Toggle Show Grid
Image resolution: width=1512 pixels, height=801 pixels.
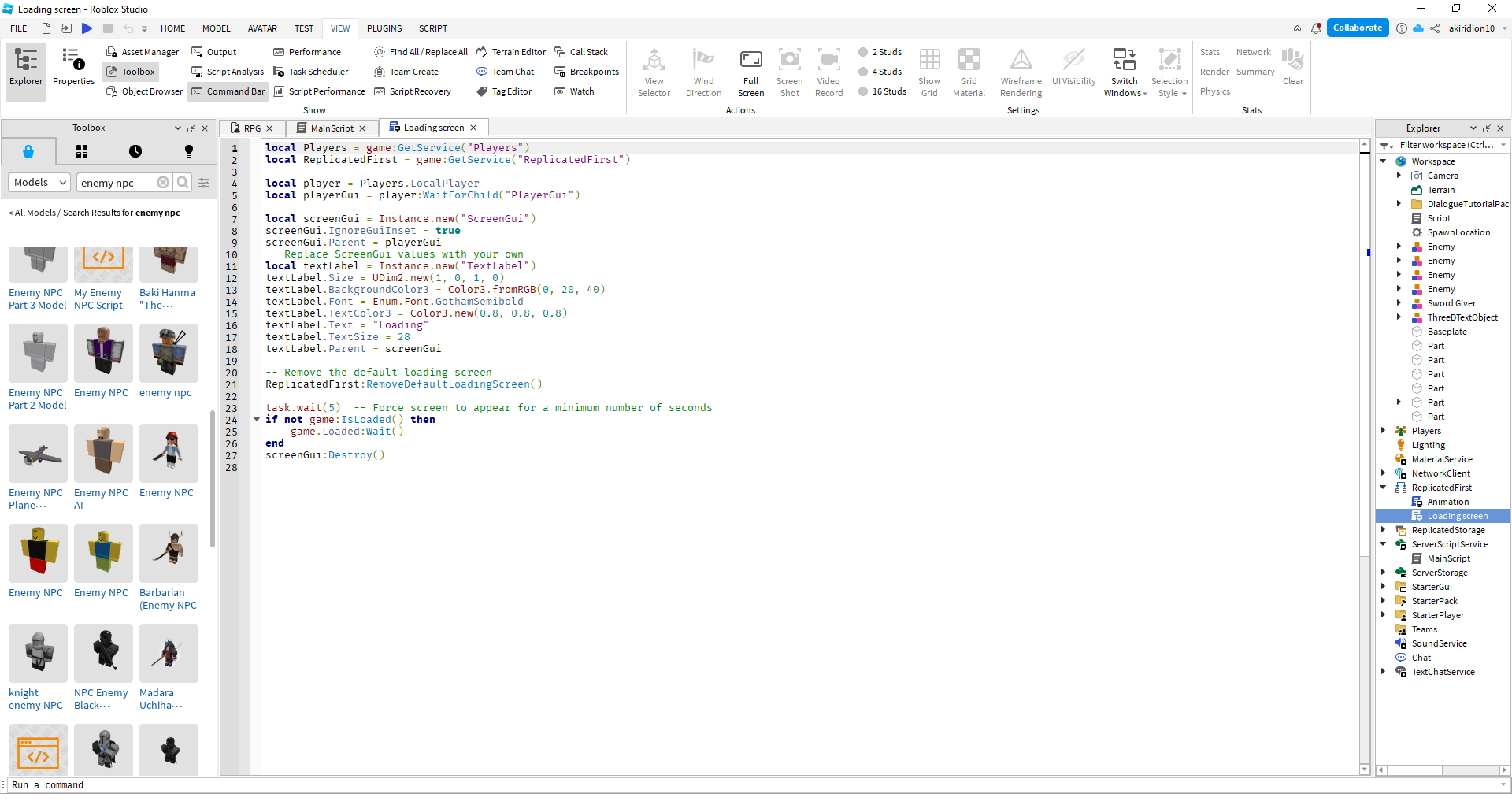pos(930,71)
